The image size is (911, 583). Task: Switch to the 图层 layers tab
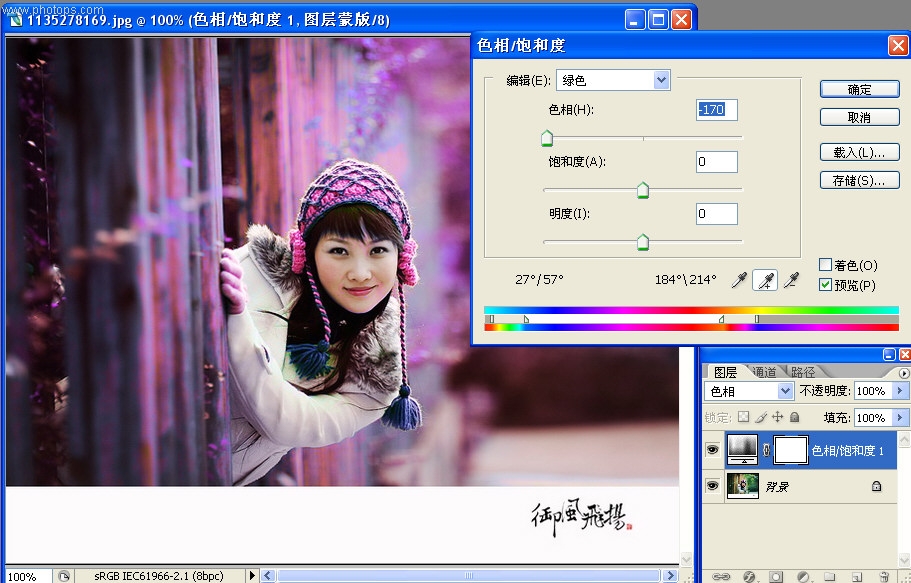coord(725,372)
